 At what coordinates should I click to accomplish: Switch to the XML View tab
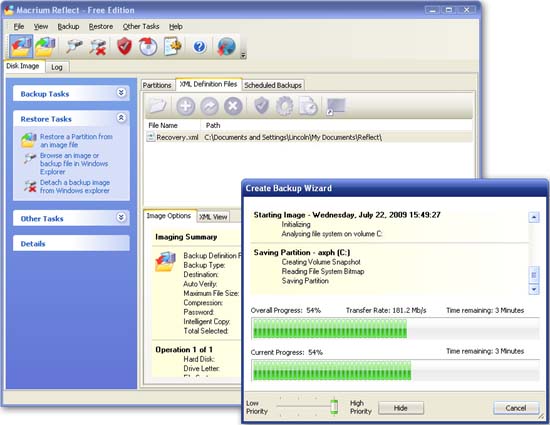213,217
